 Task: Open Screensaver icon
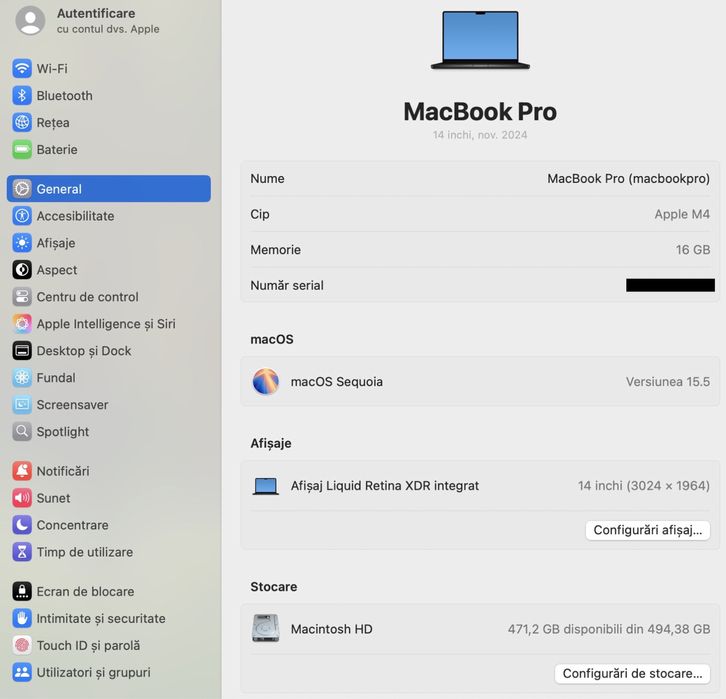pos(22,405)
